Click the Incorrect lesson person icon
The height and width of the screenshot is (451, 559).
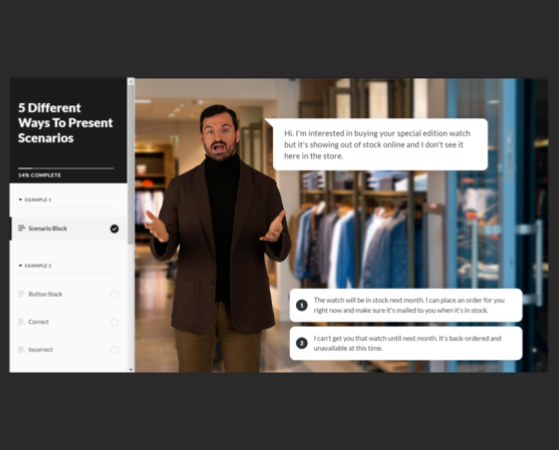[x=21, y=350]
